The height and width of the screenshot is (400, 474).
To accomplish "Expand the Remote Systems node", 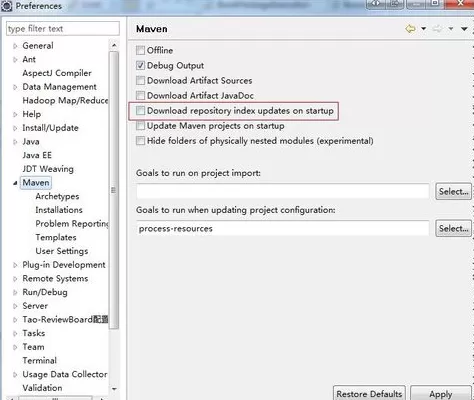I will (15, 279).
